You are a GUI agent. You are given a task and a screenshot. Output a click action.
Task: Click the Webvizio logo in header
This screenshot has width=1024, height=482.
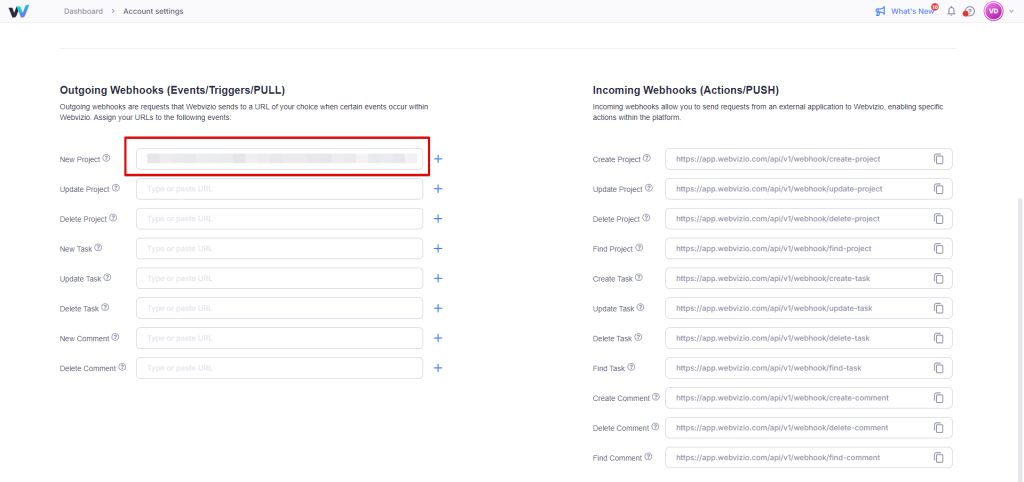pyautogui.click(x=19, y=11)
